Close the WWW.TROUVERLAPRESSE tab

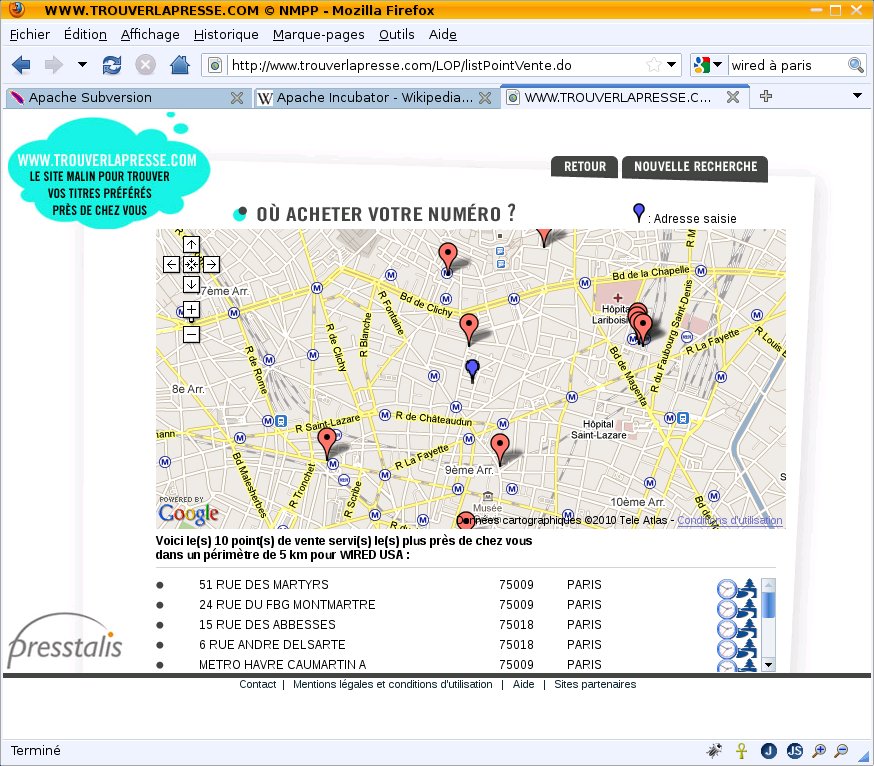click(x=733, y=97)
